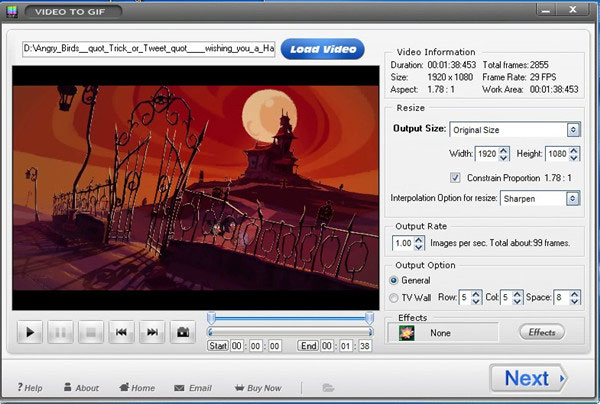Toggle Constrain Proportion checkbox
The image size is (600, 404).
point(455,178)
